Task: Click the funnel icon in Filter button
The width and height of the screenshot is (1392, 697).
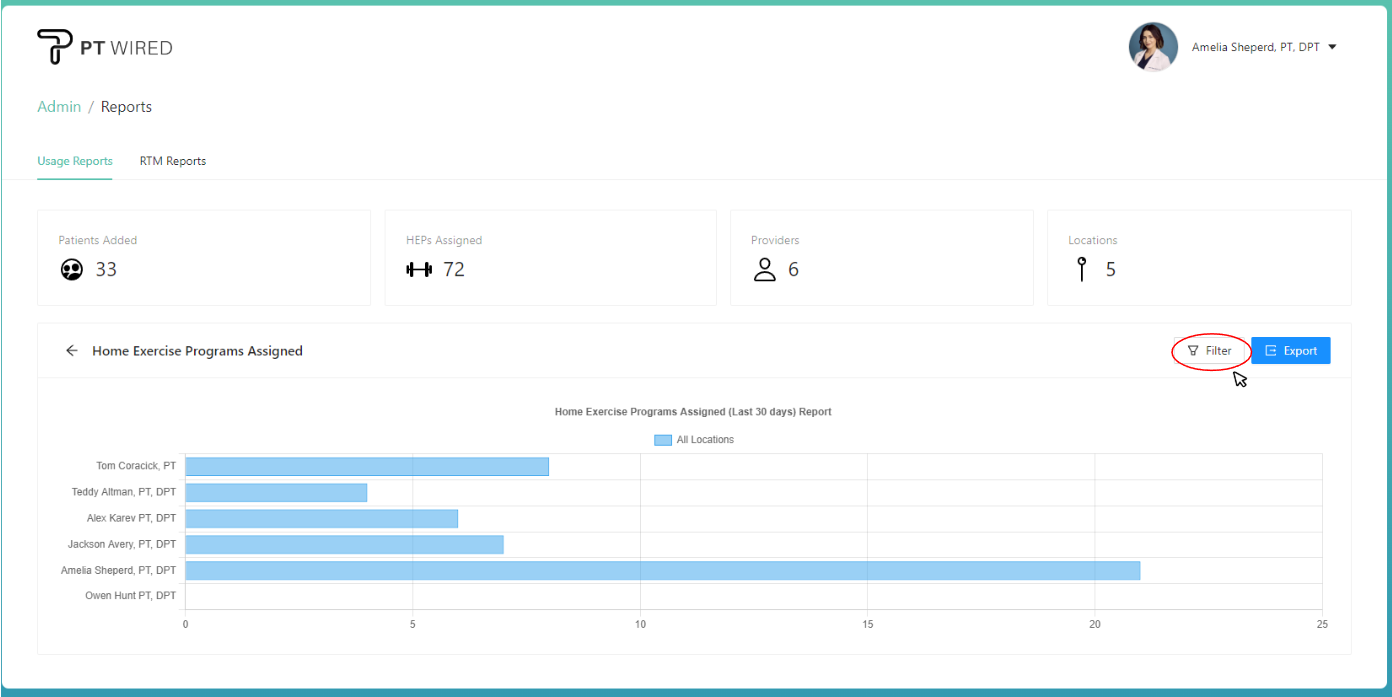Action: point(1193,351)
